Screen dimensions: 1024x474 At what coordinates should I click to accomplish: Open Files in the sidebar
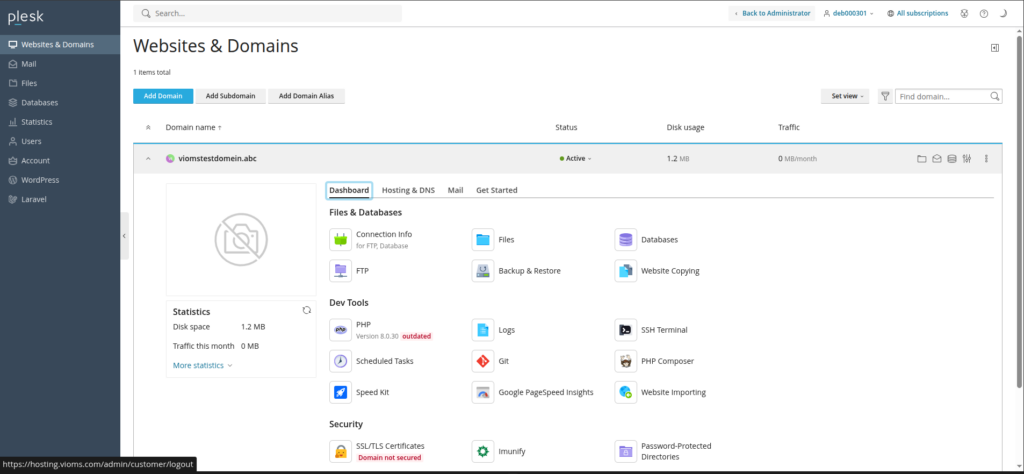click(60, 83)
